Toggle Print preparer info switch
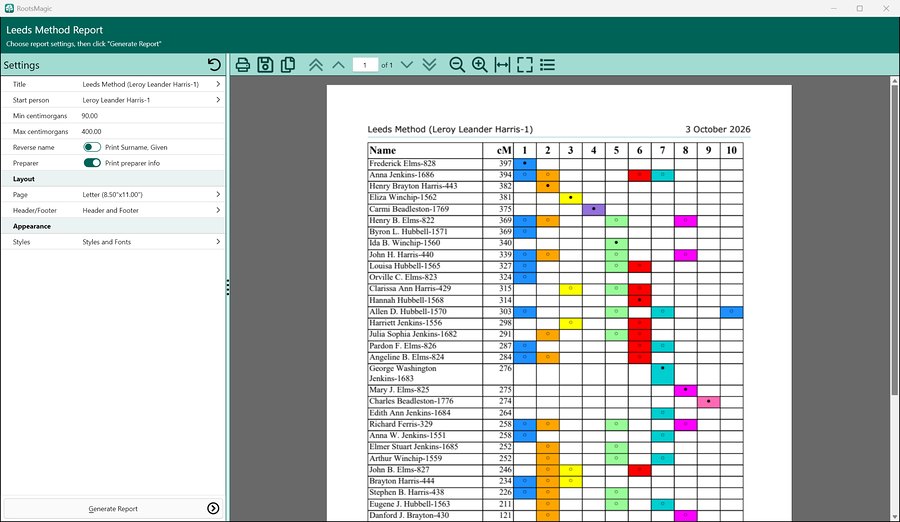This screenshot has width=900, height=522. [92, 163]
